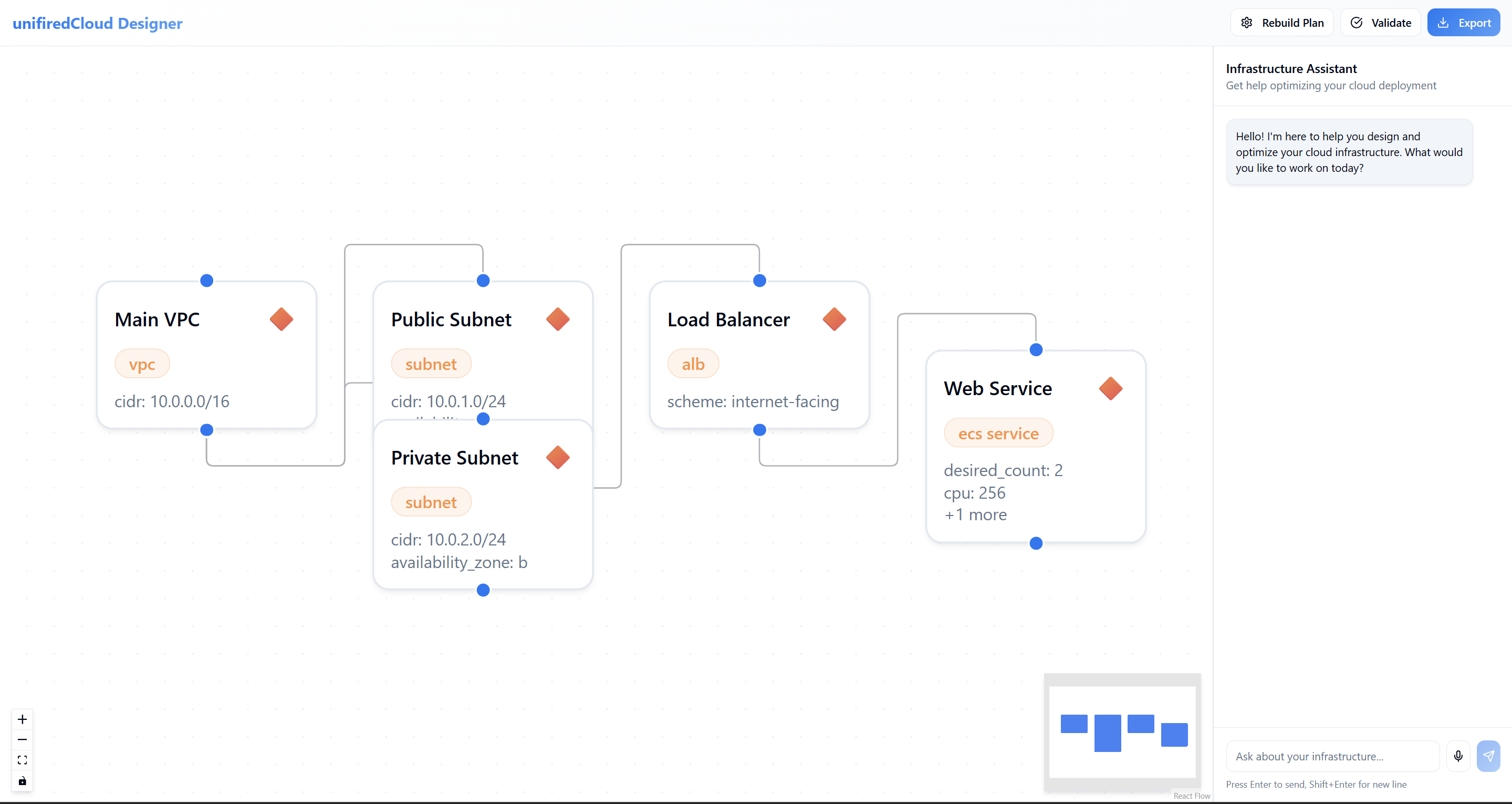Click the orange diamond on Web Service
Screen dimensions: 1512x804
1111,389
